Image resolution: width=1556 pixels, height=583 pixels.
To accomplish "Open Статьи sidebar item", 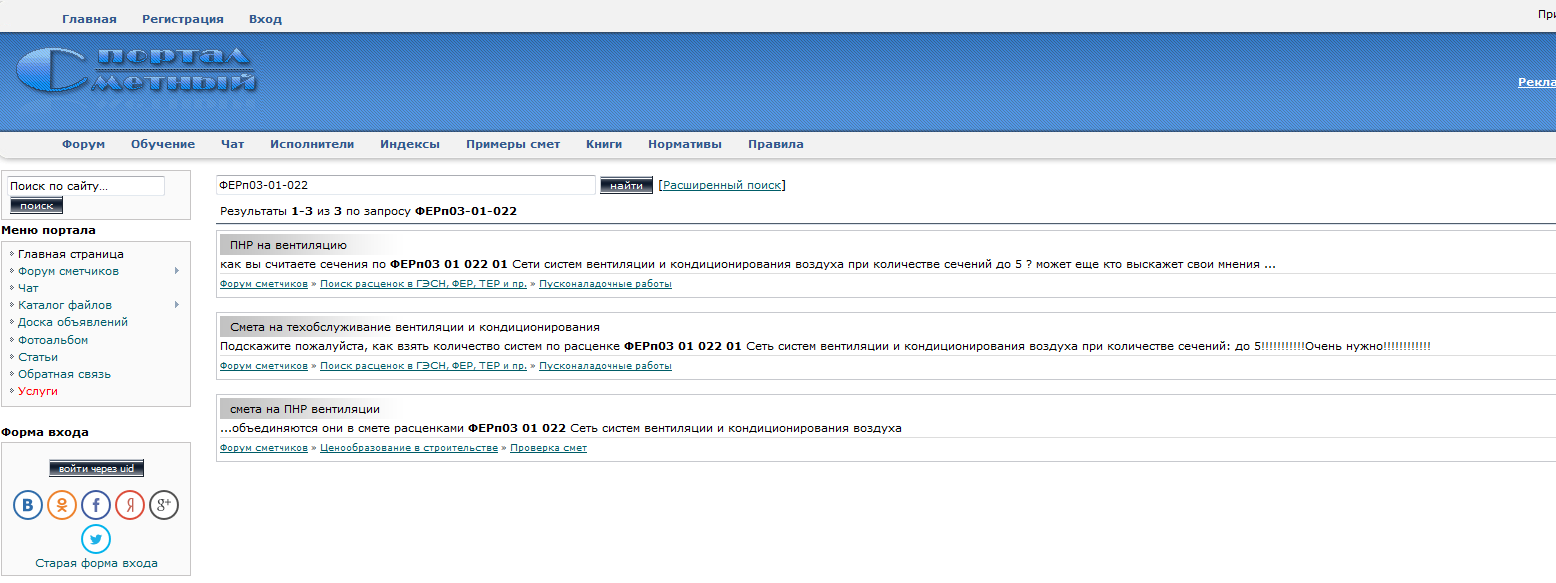I will pos(38,357).
